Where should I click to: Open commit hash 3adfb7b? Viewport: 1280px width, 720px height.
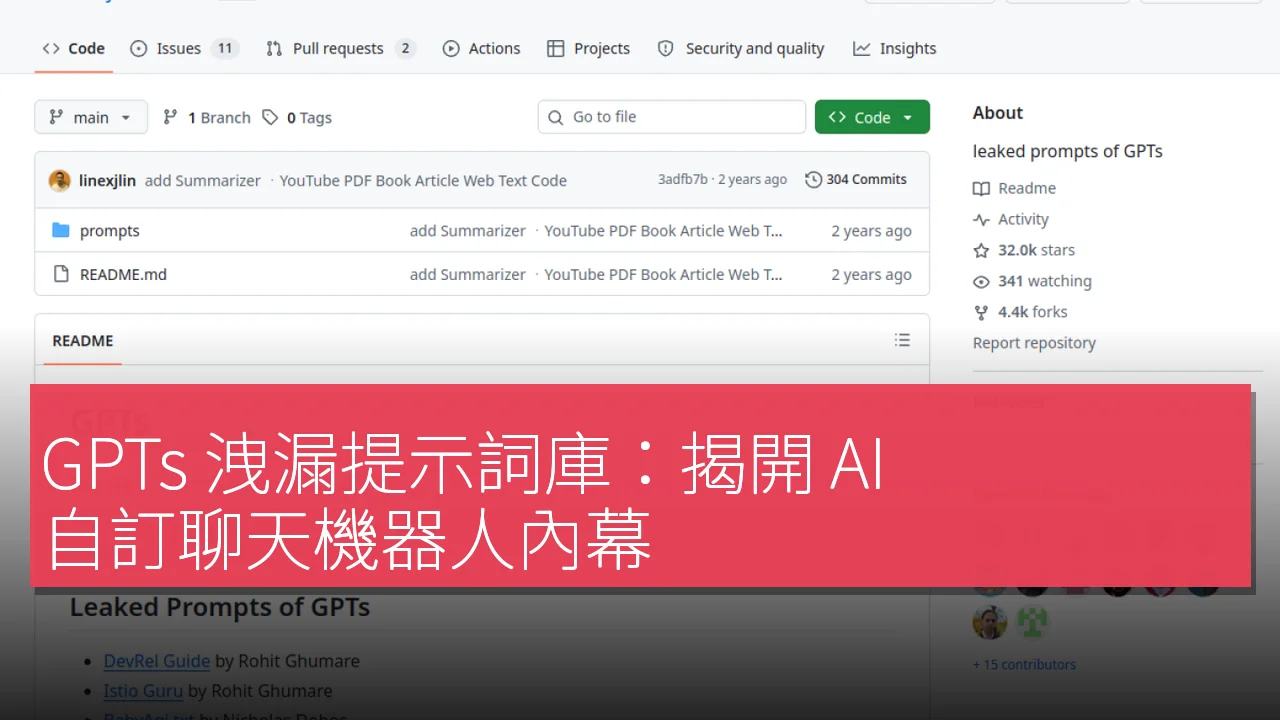click(683, 180)
